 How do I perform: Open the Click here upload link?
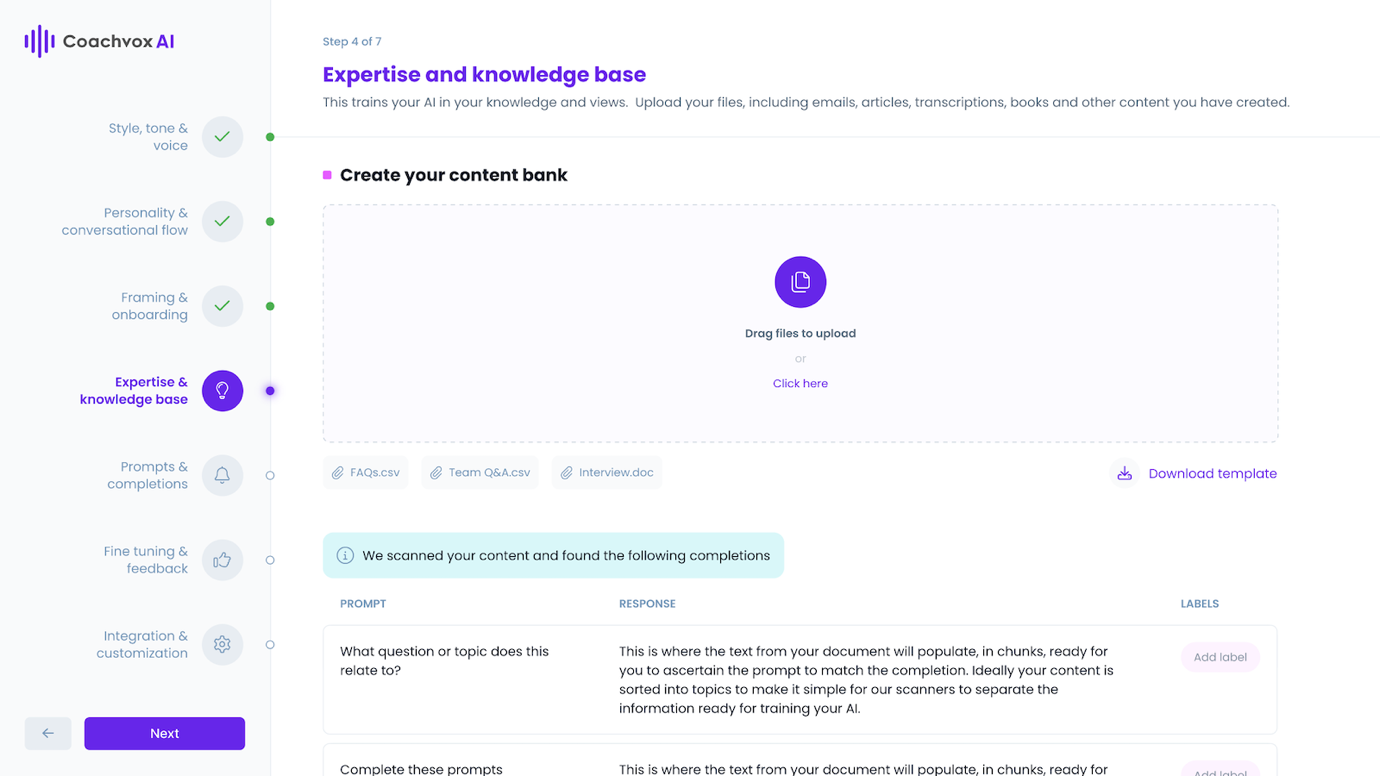point(800,383)
